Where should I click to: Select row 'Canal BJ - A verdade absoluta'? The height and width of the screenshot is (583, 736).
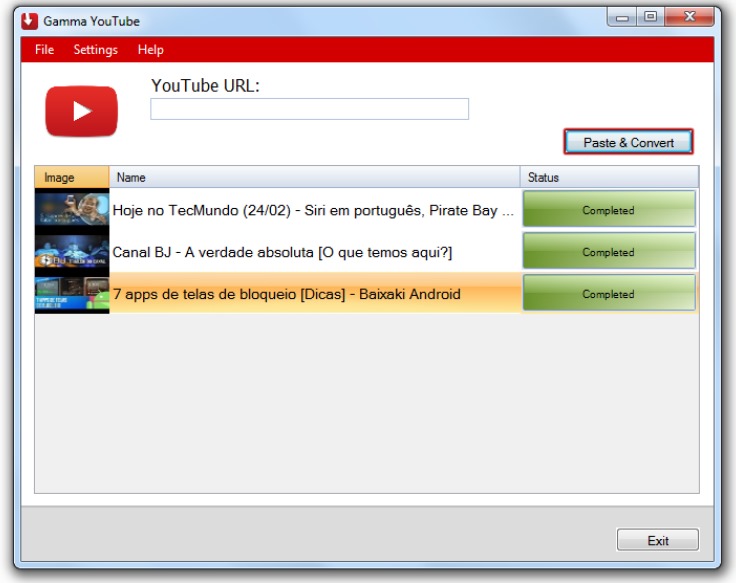click(367, 252)
